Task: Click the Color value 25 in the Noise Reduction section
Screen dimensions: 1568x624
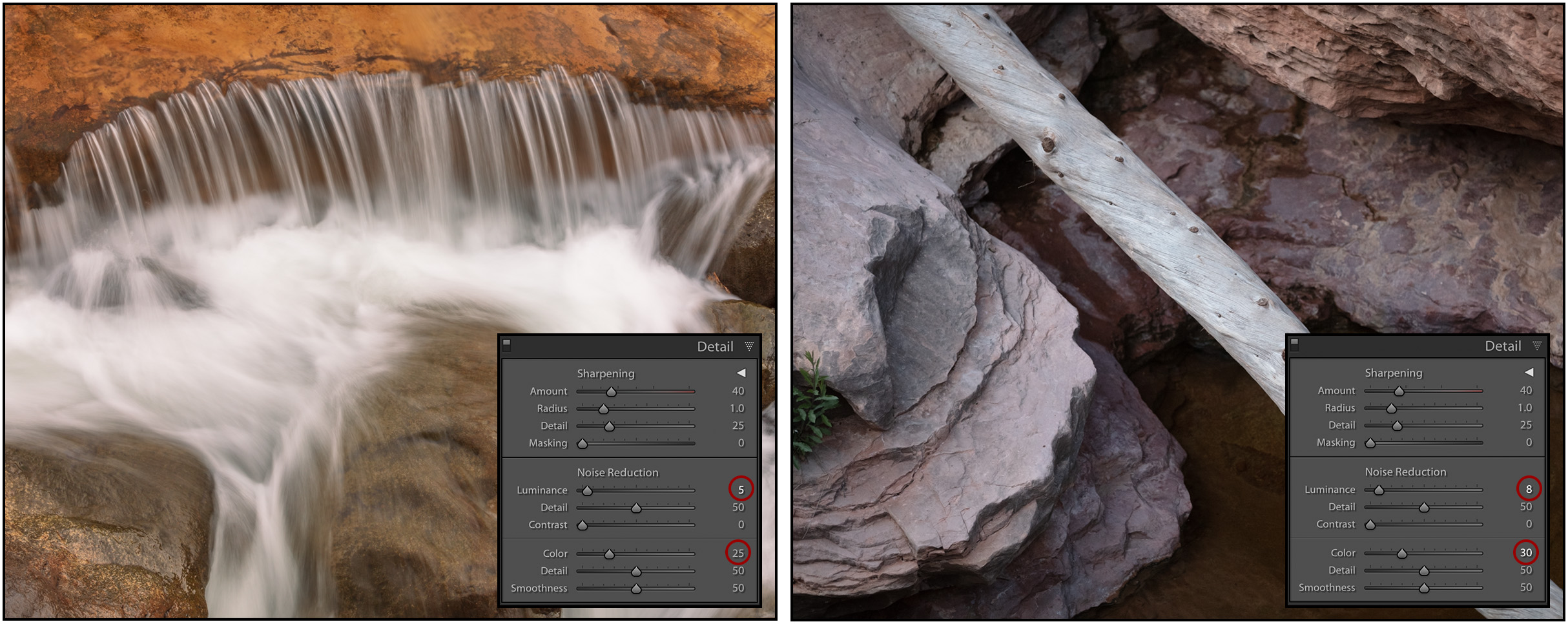Action: pos(738,553)
